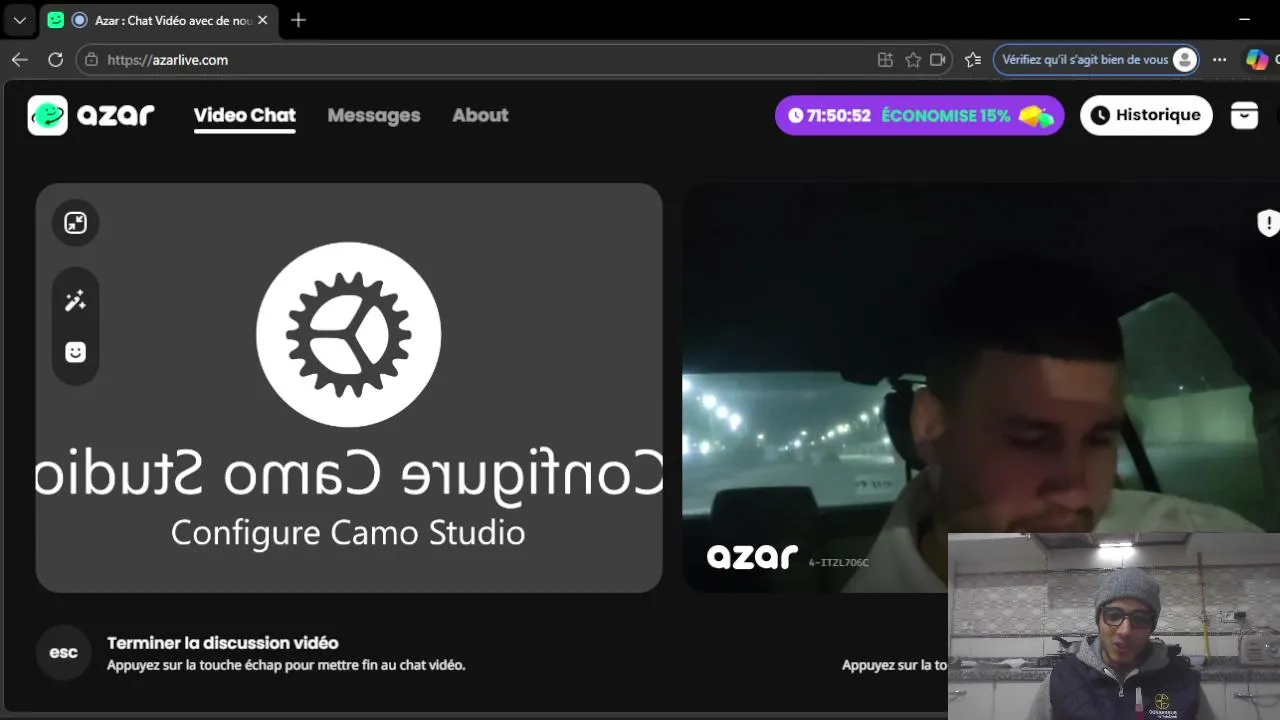The height and width of the screenshot is (720, 1280).
Task: Click the apps icon in the address bar
Action: pos(885,60)
